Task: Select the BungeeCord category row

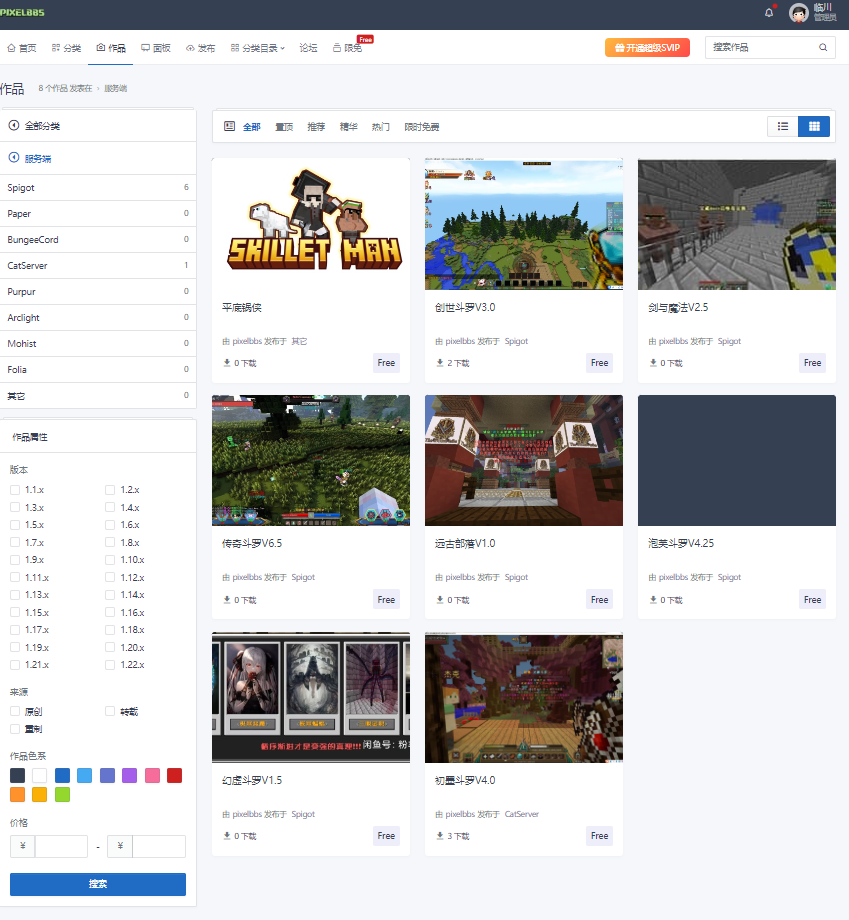Action: (98, 239)
